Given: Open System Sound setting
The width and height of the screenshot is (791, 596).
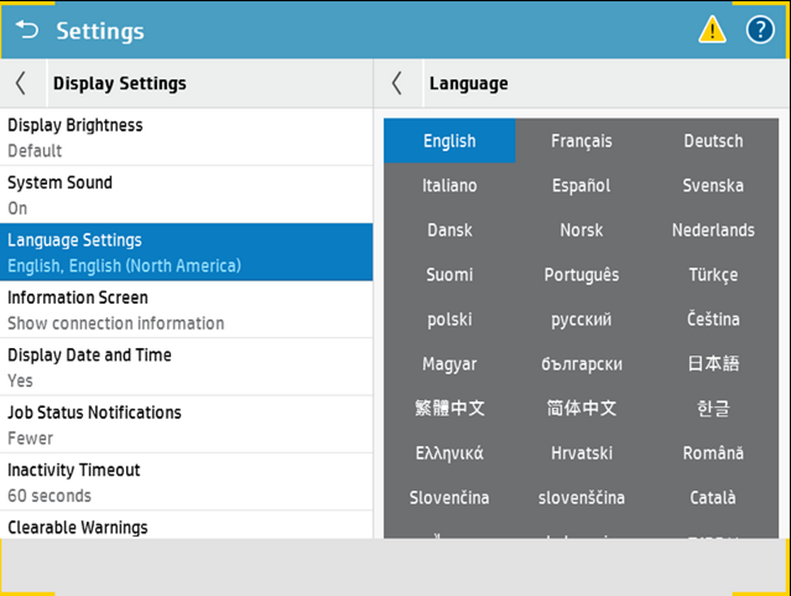Looking at the screenshot, I should click(186, 195).
